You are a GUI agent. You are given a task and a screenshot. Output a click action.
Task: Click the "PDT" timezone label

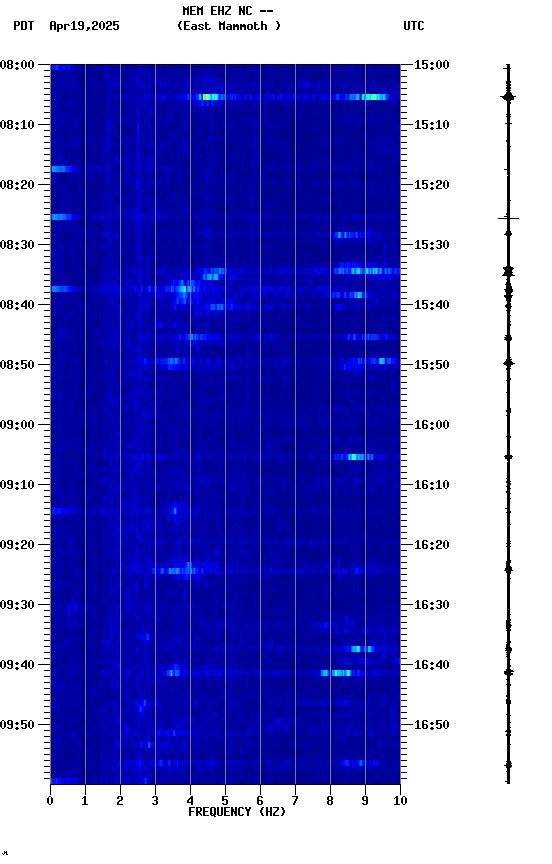pos(24,26)
